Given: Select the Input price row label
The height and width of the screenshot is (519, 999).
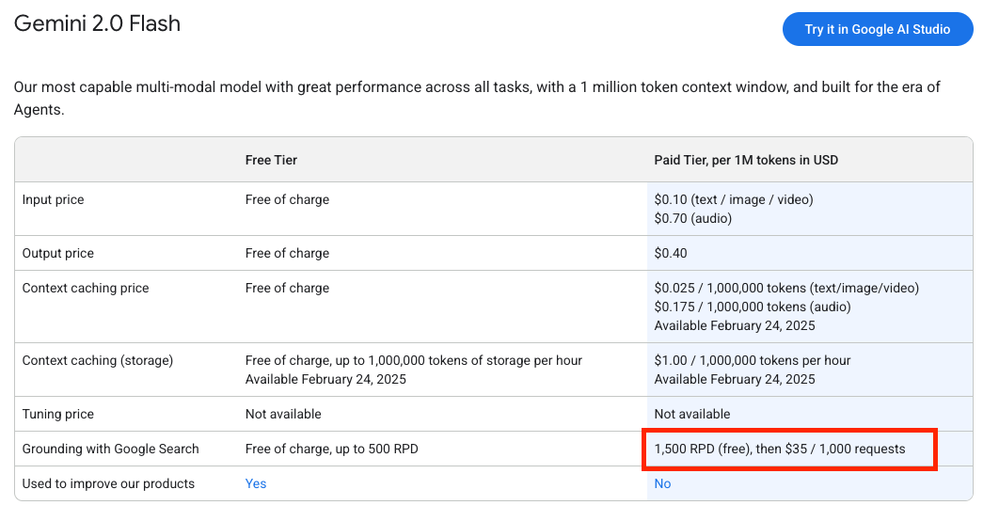Looking at the screenshot, I should [x=53, y=199].
